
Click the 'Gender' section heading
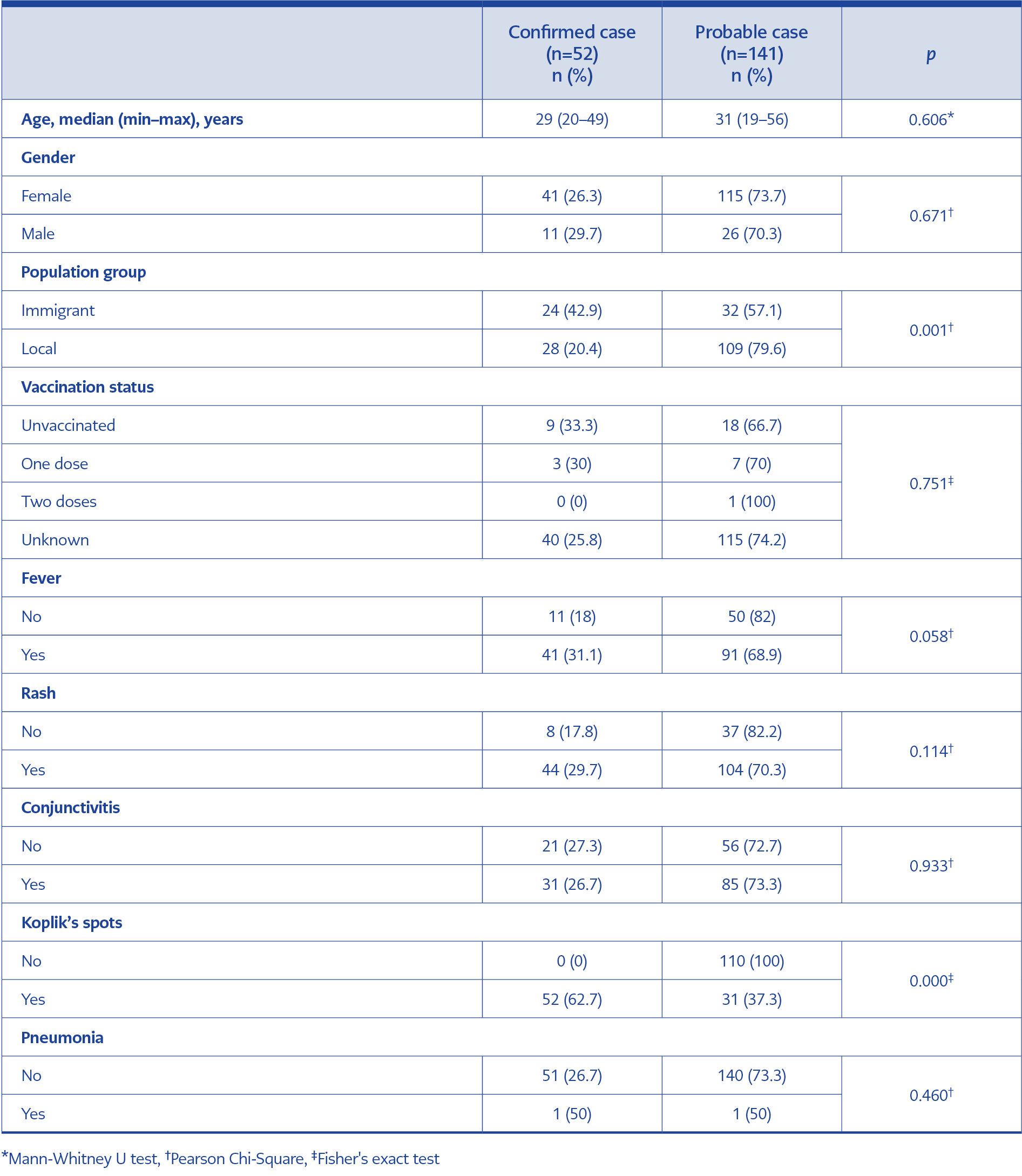(x=48, y=158)
